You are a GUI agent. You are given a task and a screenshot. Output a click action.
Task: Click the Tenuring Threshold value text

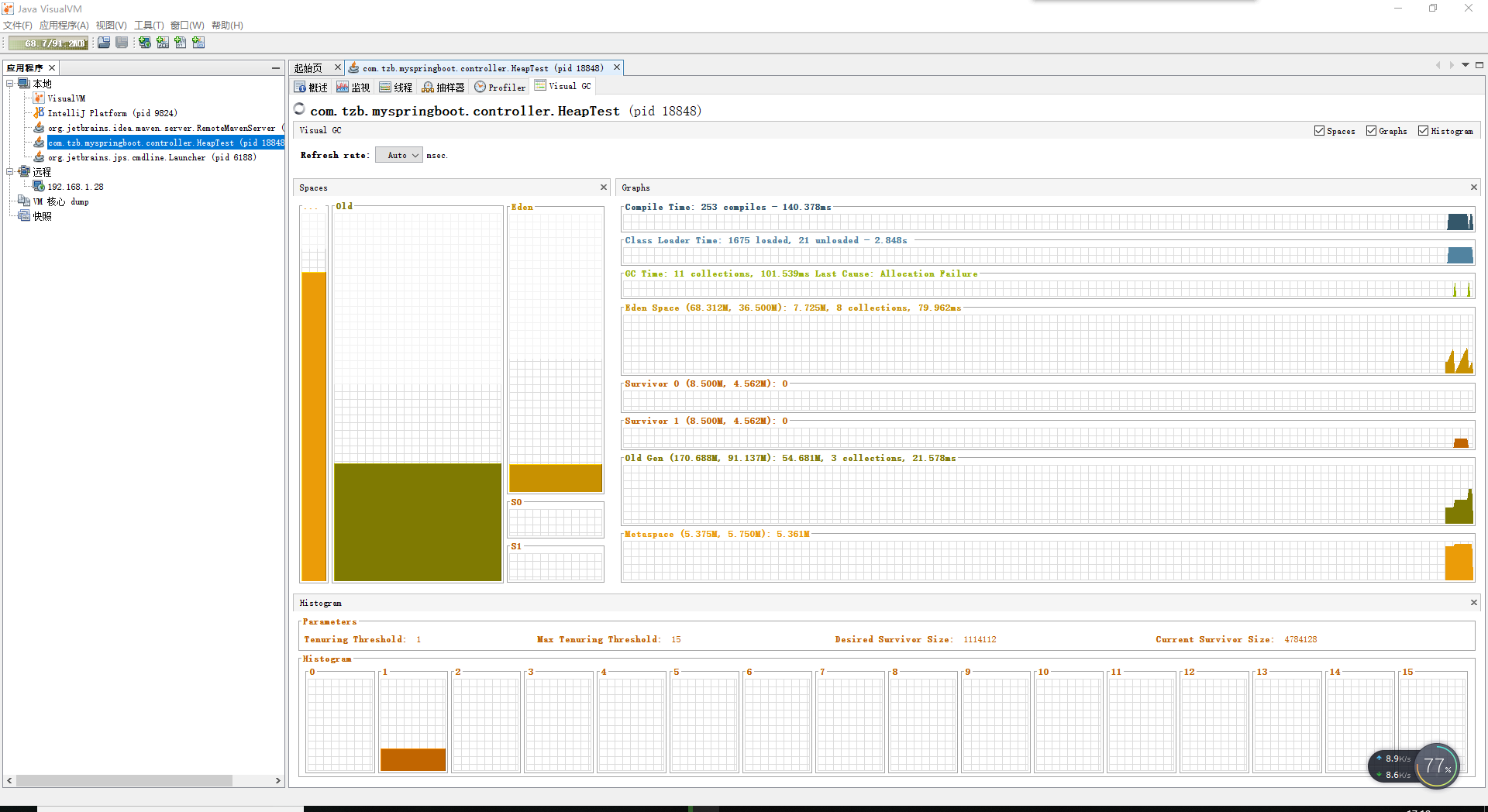(x=418, y=639)
